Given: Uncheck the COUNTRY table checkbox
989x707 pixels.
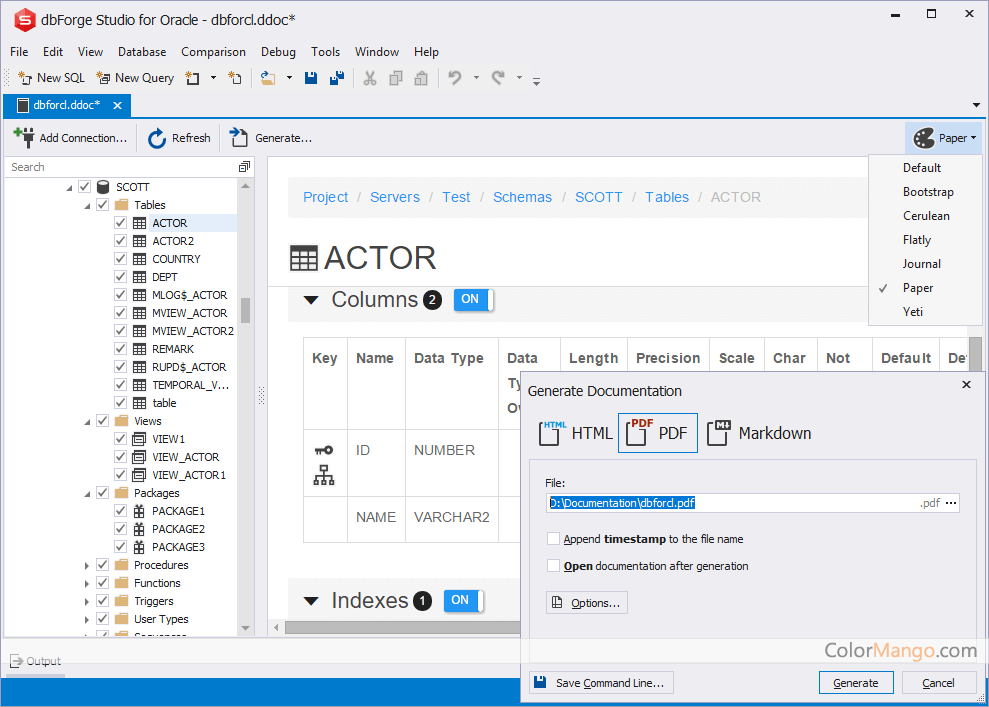Looking at the screenshot, I should [x=121, y=259].
